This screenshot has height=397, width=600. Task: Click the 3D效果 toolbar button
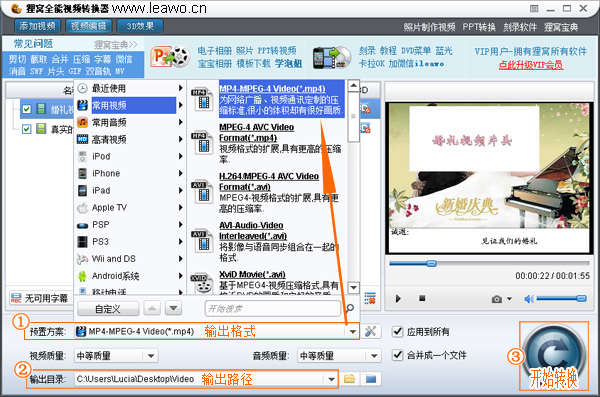click(x=140, y=26)
